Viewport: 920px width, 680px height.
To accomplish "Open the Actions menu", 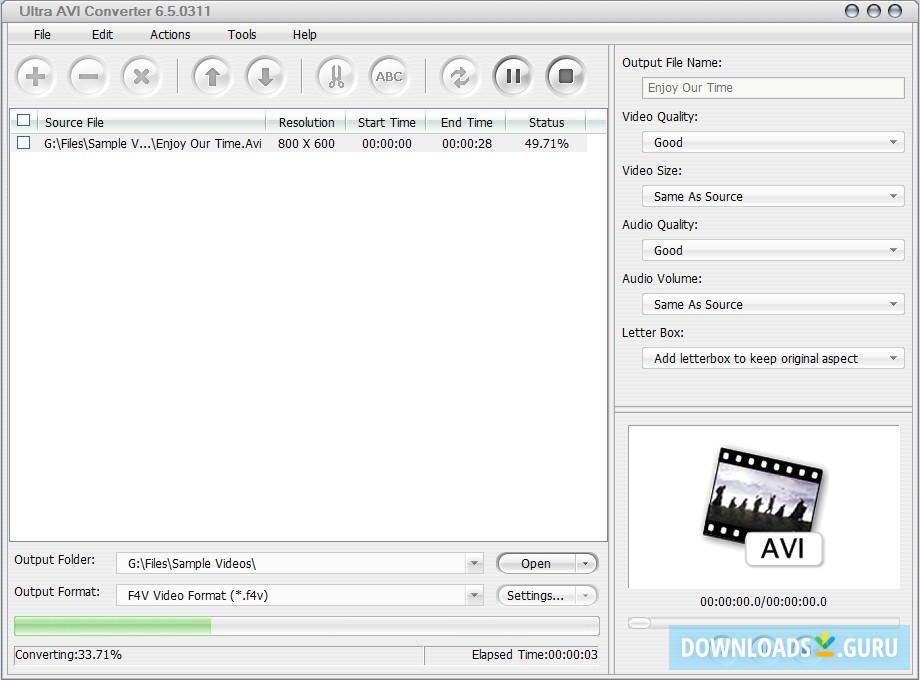I will 169,34.
